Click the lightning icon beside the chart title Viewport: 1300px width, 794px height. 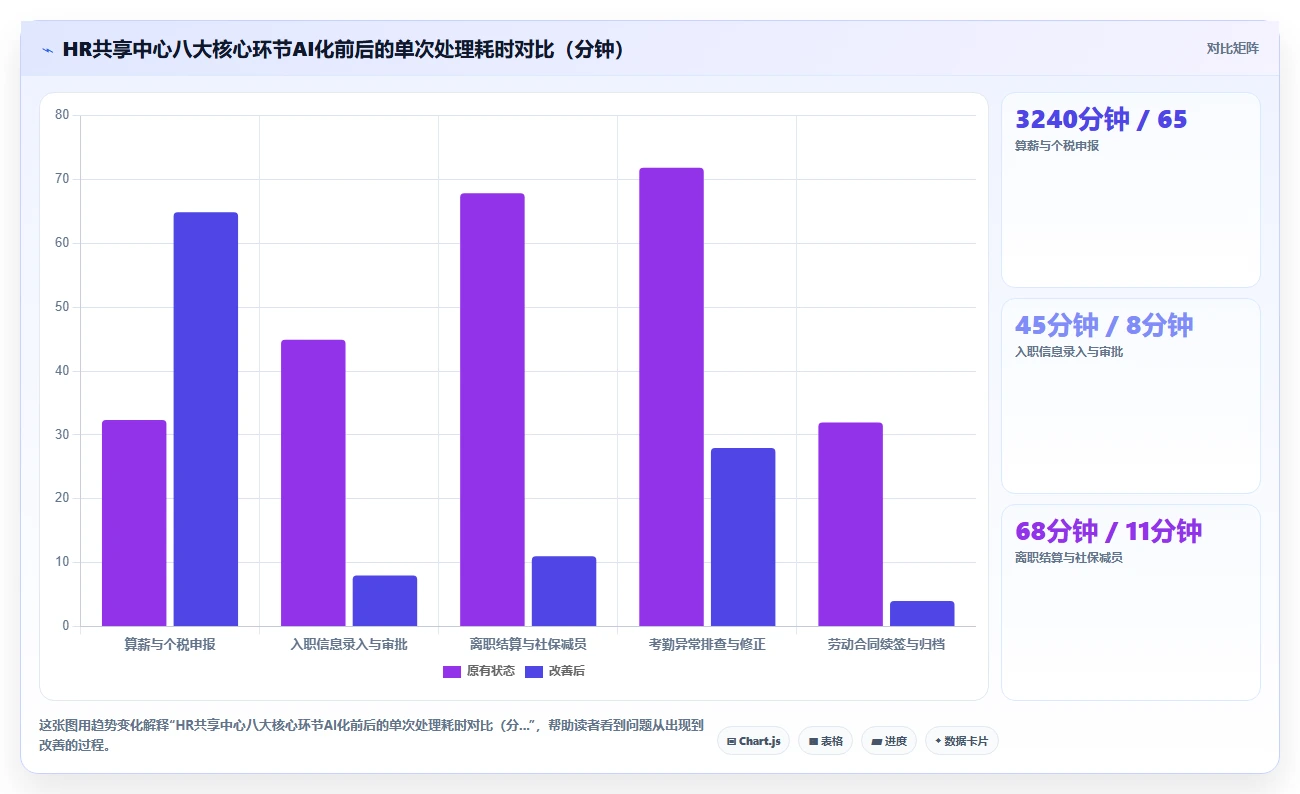pos(47,50)
